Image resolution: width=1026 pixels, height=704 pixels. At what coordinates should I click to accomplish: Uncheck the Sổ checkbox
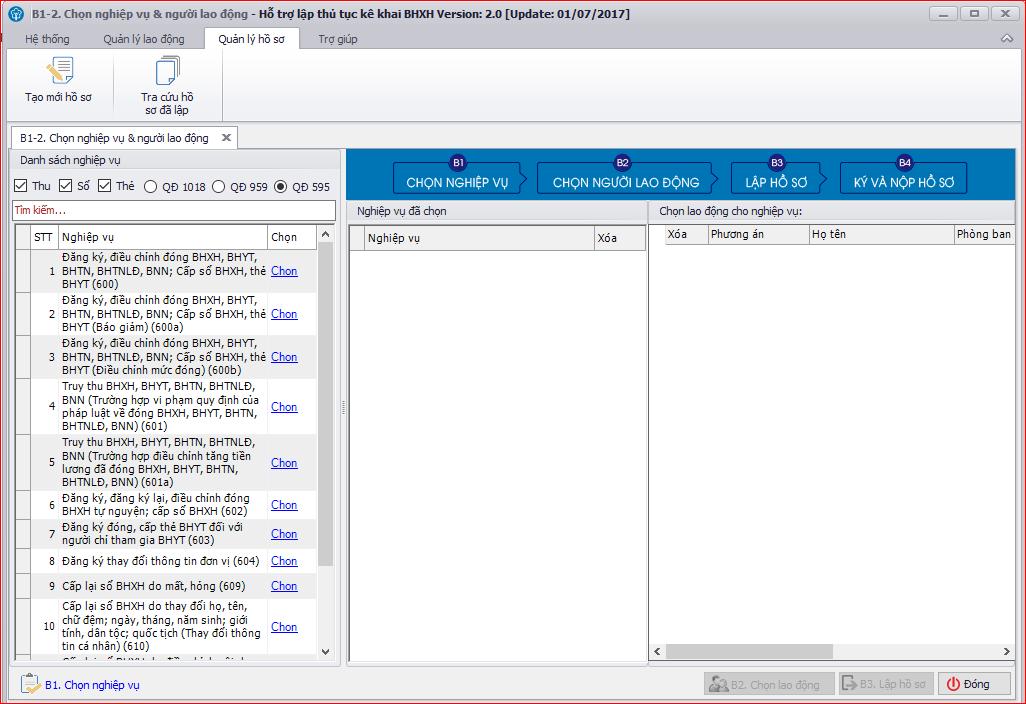[x=66, y=186]
